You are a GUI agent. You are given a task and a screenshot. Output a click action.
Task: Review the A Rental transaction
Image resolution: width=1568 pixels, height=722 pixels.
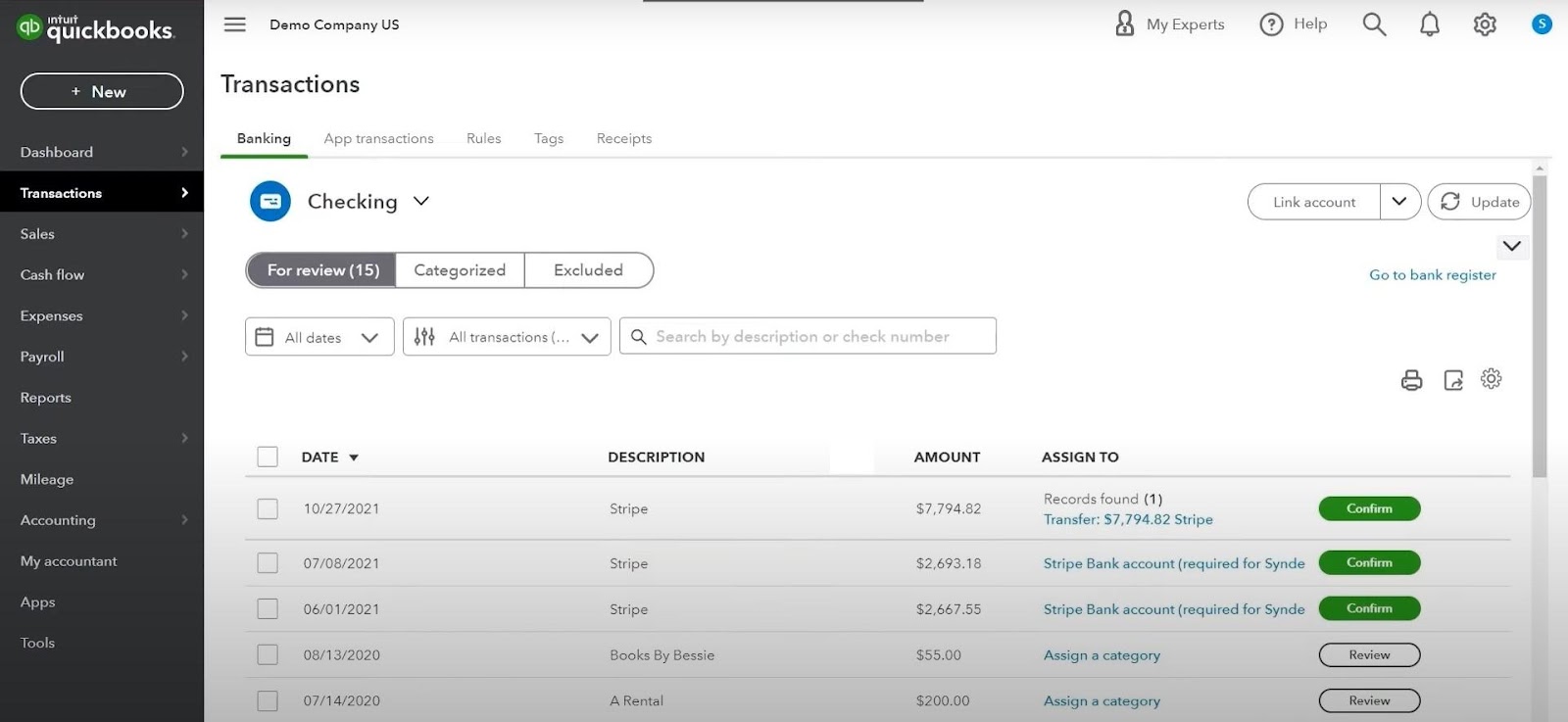point(1369,700)
